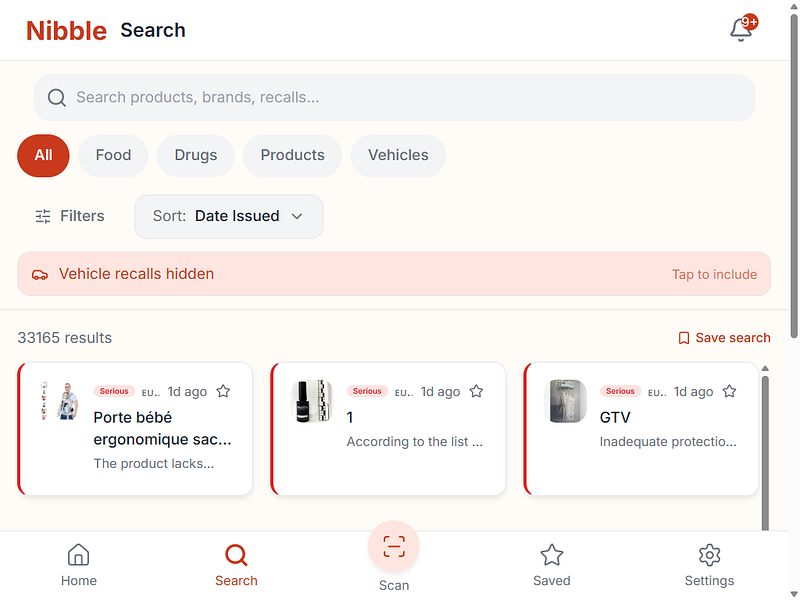Focus the search products input field
The image size is (800, 600).
click(394, 97)
